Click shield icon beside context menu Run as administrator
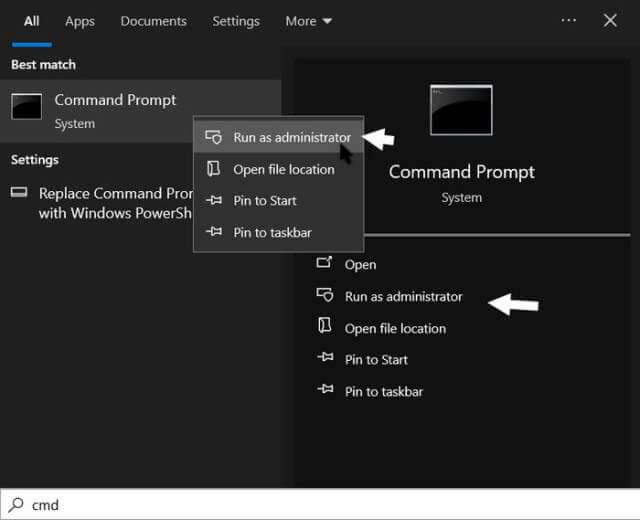 click(213, 137)
